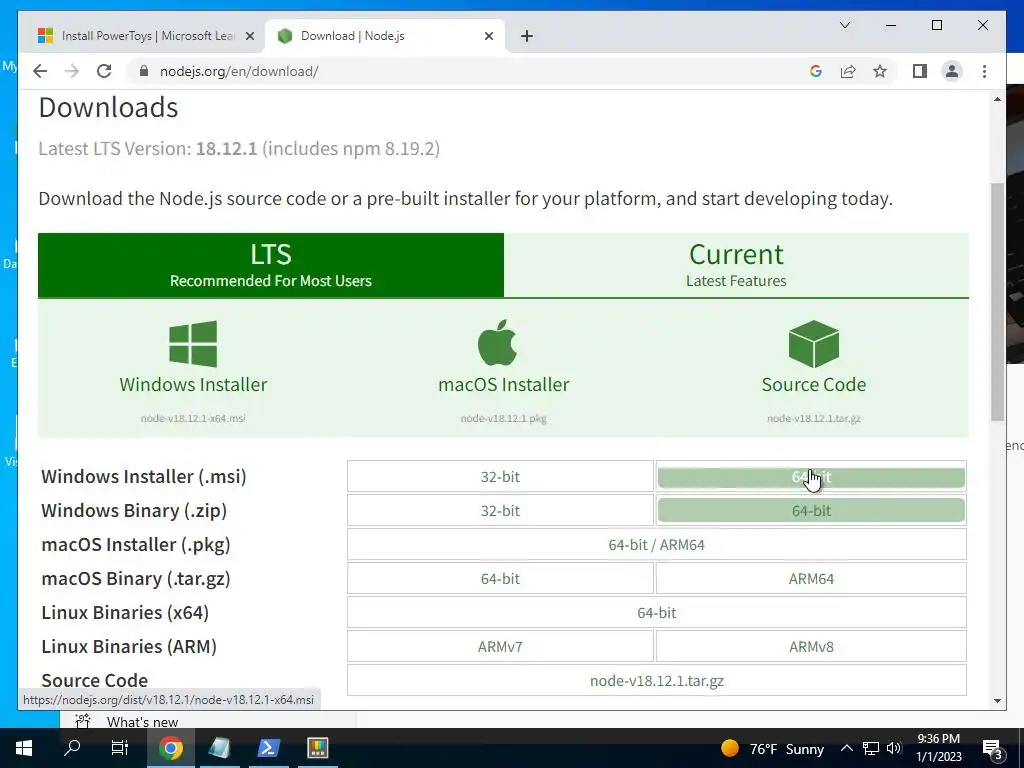This screenshot has width=1024, height=768.
Task: Click the network tray icon
Action: 871,748
